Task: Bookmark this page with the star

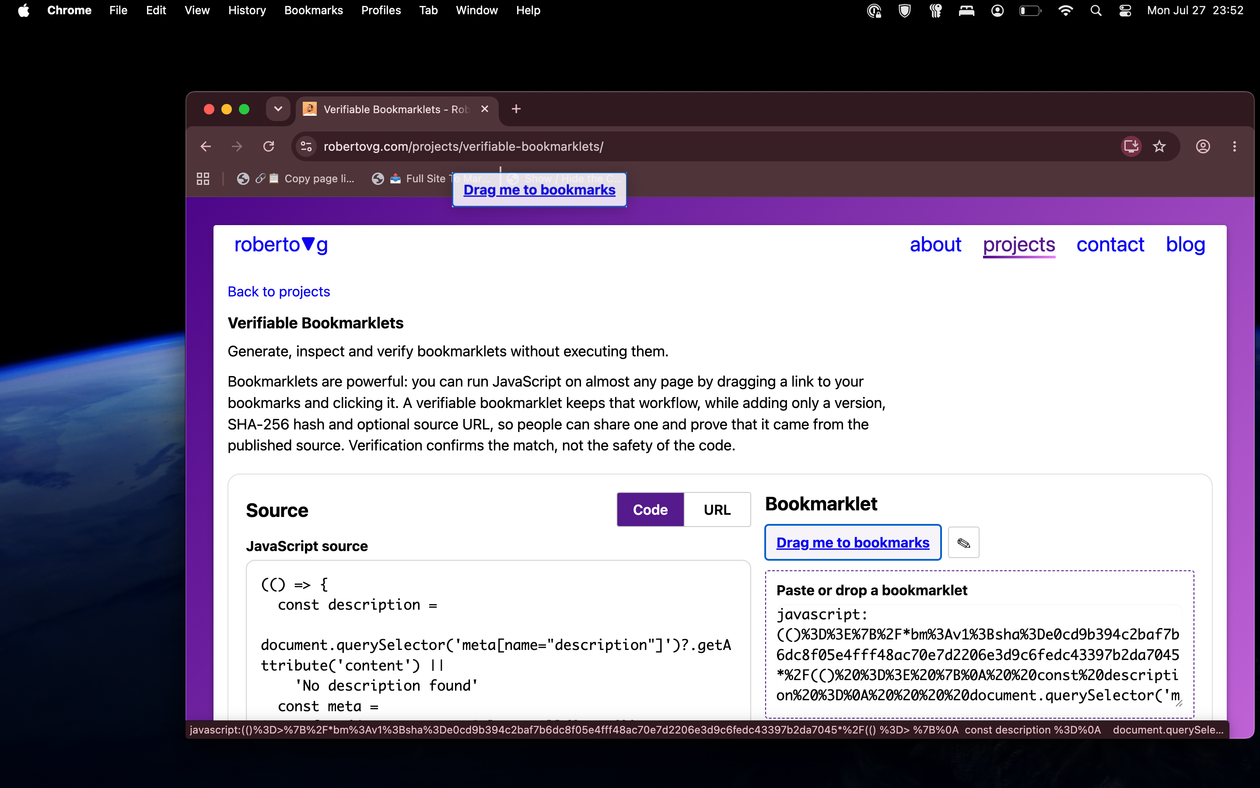Action: pyautogui.click(x=1159, y=146)
